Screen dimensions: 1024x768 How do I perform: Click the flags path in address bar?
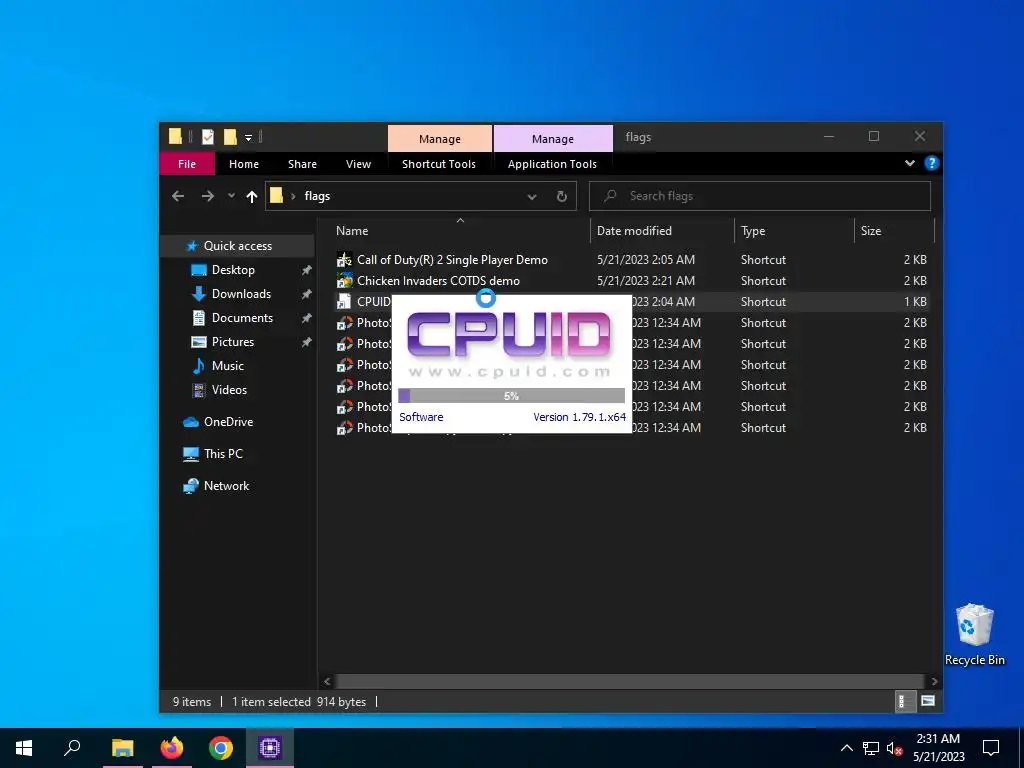click(x=317, y=196)
